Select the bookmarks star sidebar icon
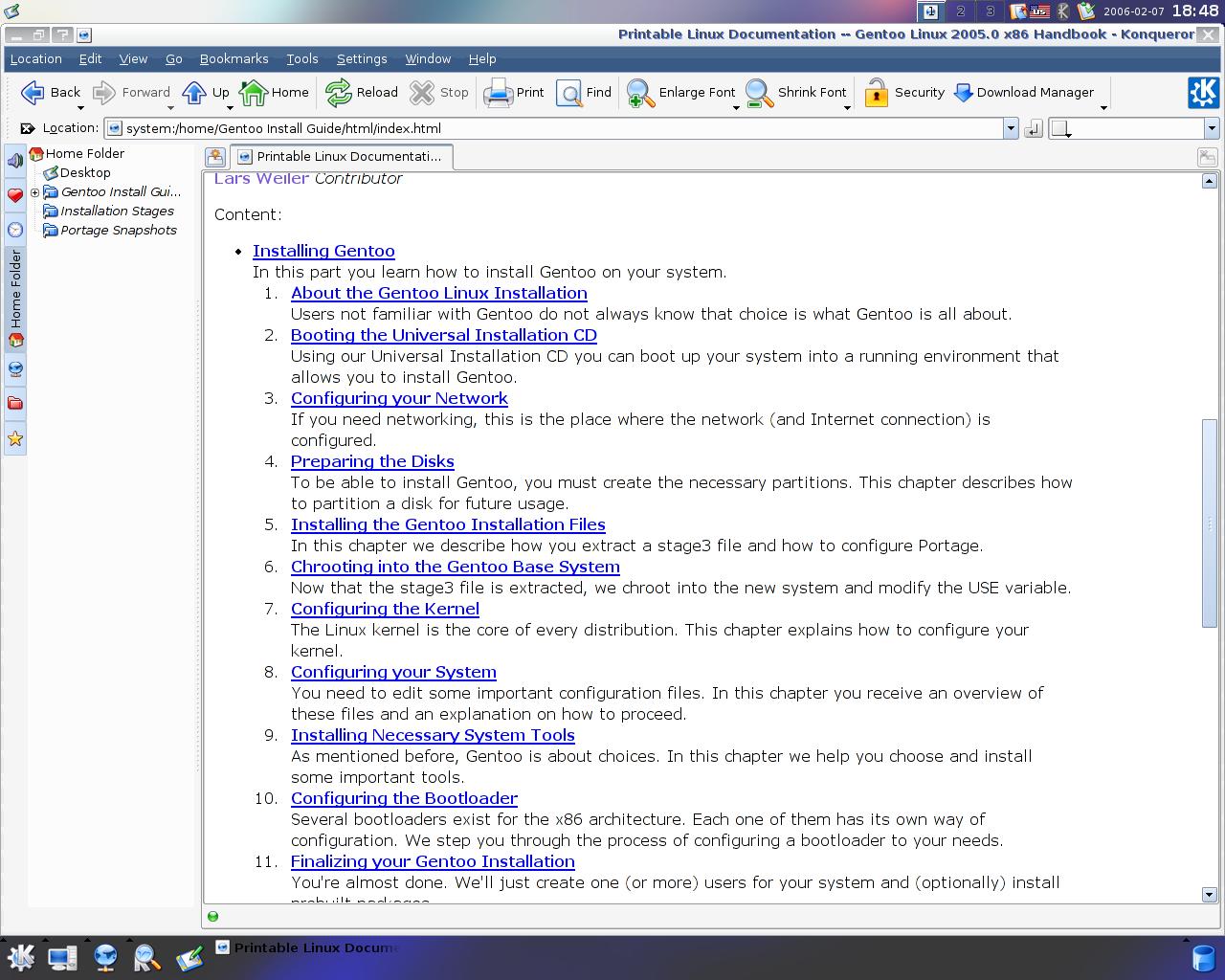Screen dimensions: 1225x980 (x=15, y=438)
